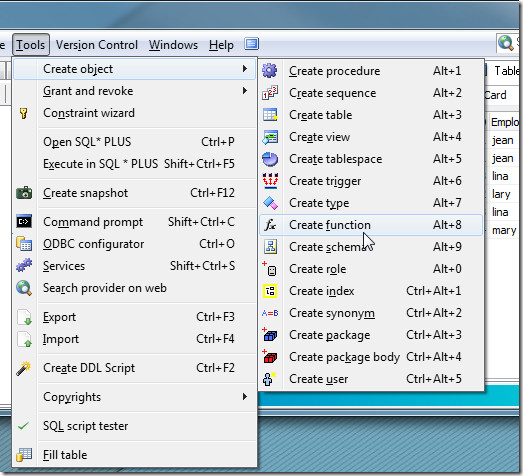Click the window list icon beside Help

[x=251, y=44]
